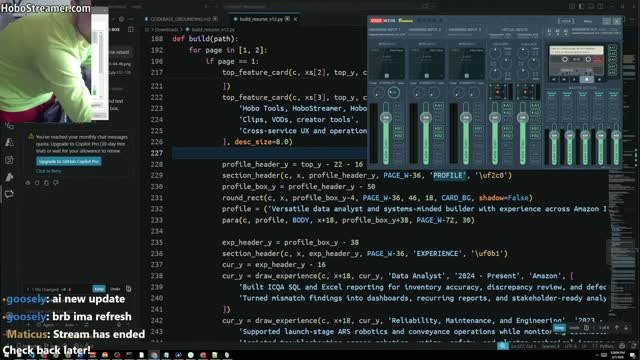The width and height of the screenshot is (640, 360).
Task: Expand the Hardware Input 1 device selector
Action: (387, 35)
